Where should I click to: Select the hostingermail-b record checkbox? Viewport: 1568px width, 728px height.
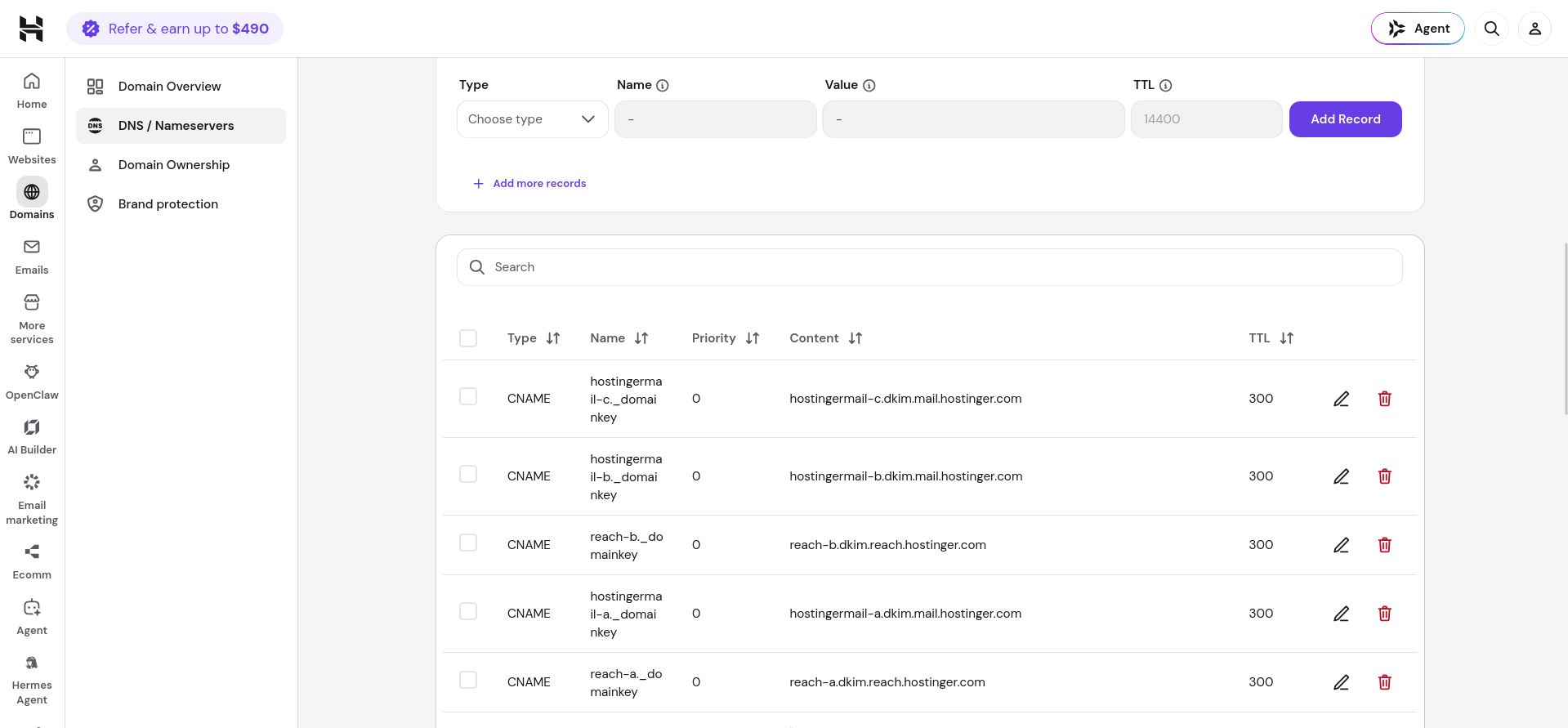pos(468,474)
